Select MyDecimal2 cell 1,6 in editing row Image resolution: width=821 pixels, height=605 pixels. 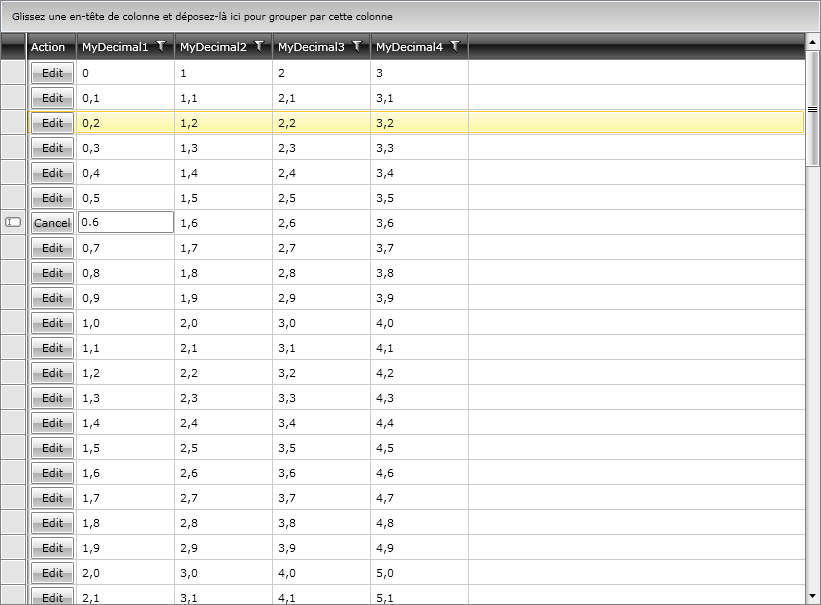(x=224, y=223)
